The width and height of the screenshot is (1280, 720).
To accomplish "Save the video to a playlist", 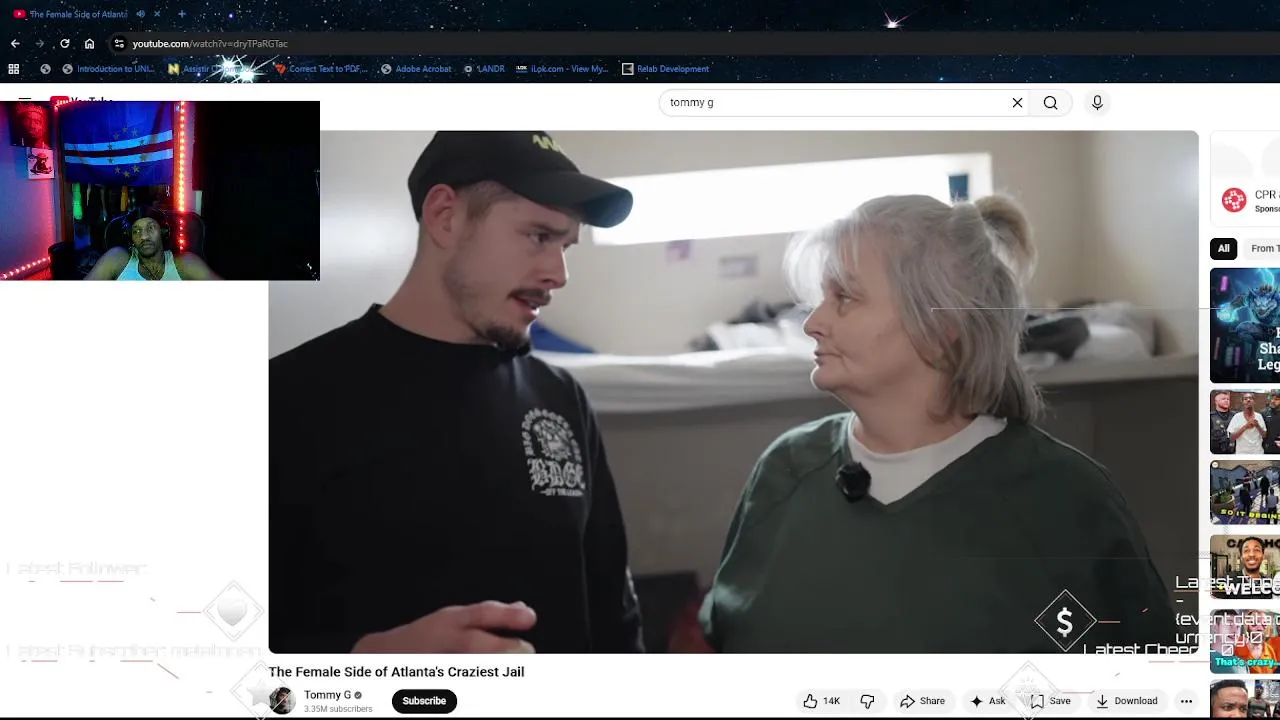I will (1051, 701).
